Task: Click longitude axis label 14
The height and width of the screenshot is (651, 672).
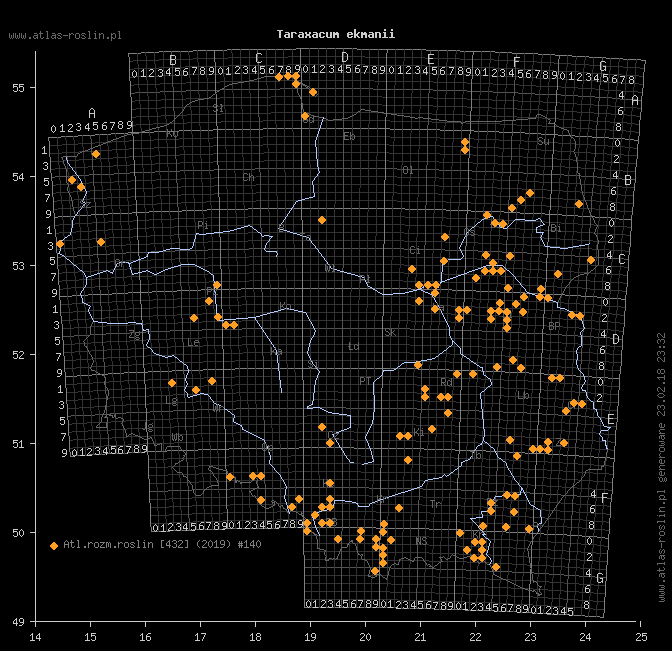Action: (35, 637)
